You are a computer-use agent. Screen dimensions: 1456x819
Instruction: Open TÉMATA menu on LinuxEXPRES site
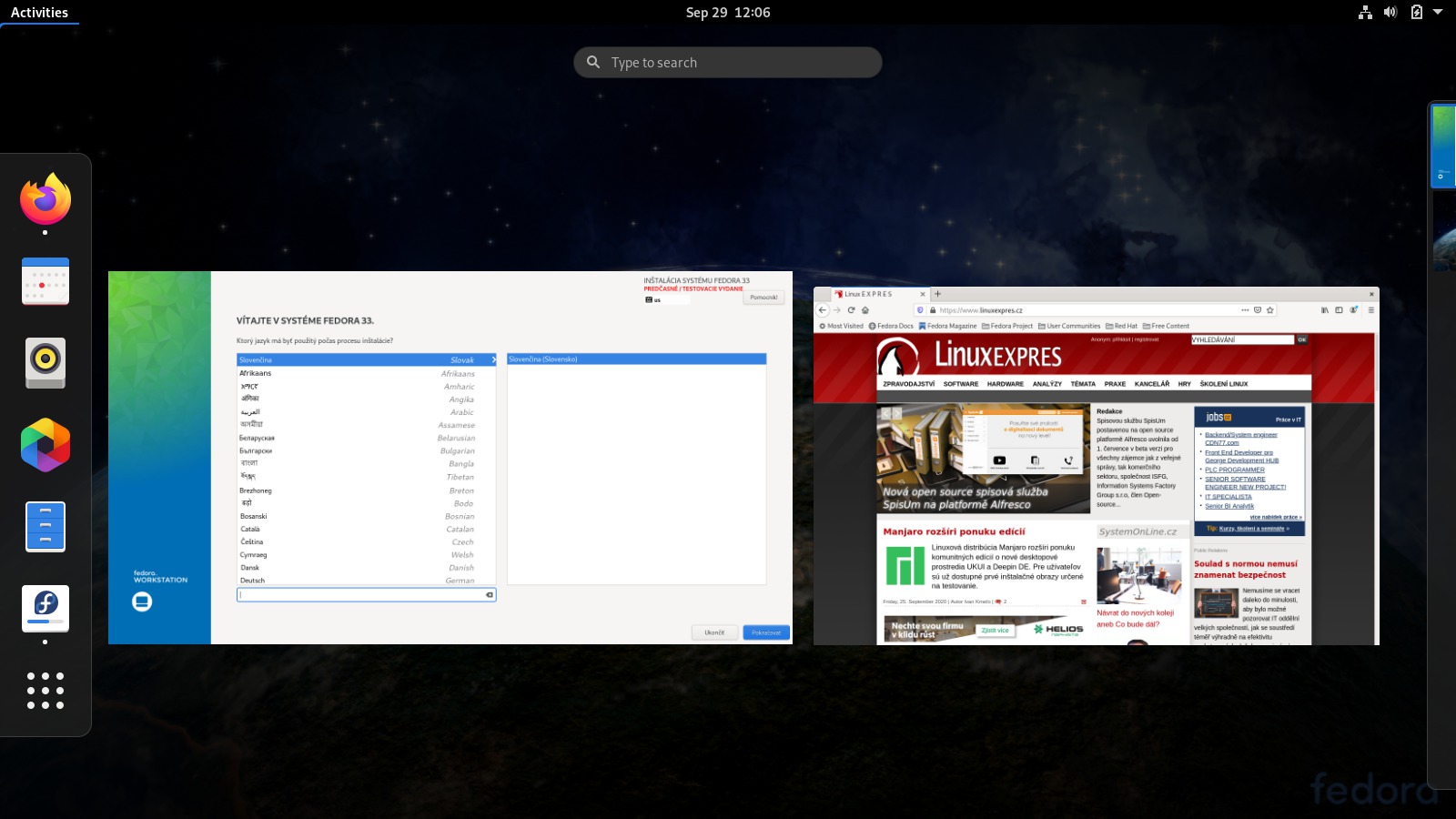(1083, 384)
